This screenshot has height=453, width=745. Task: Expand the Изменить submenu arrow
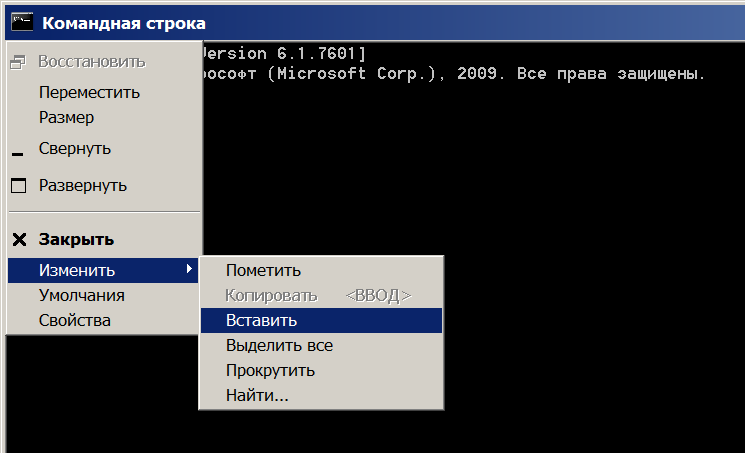189,269
